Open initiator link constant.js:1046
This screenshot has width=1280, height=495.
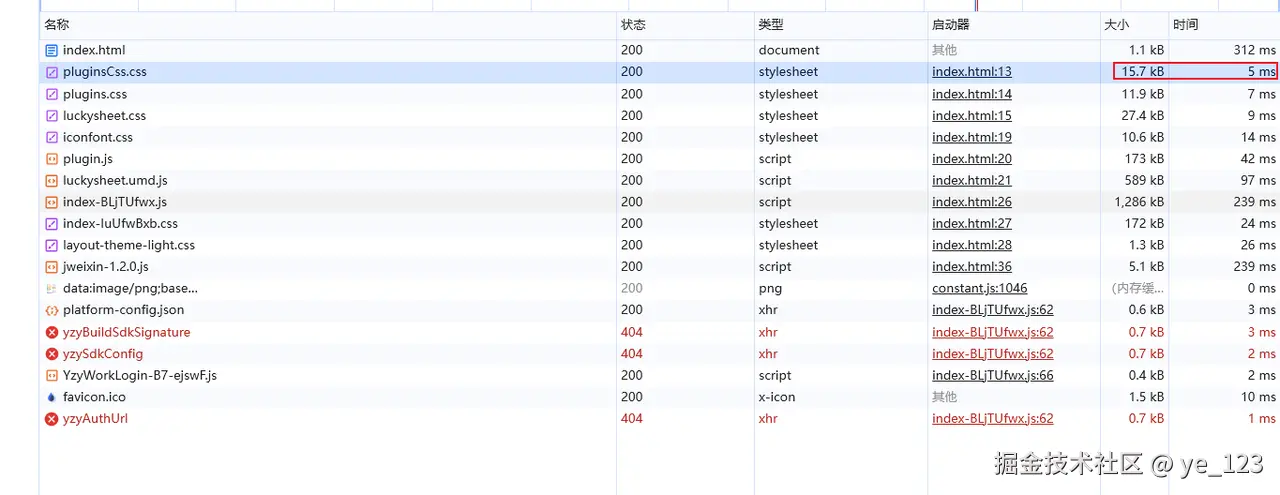[980, 288]
